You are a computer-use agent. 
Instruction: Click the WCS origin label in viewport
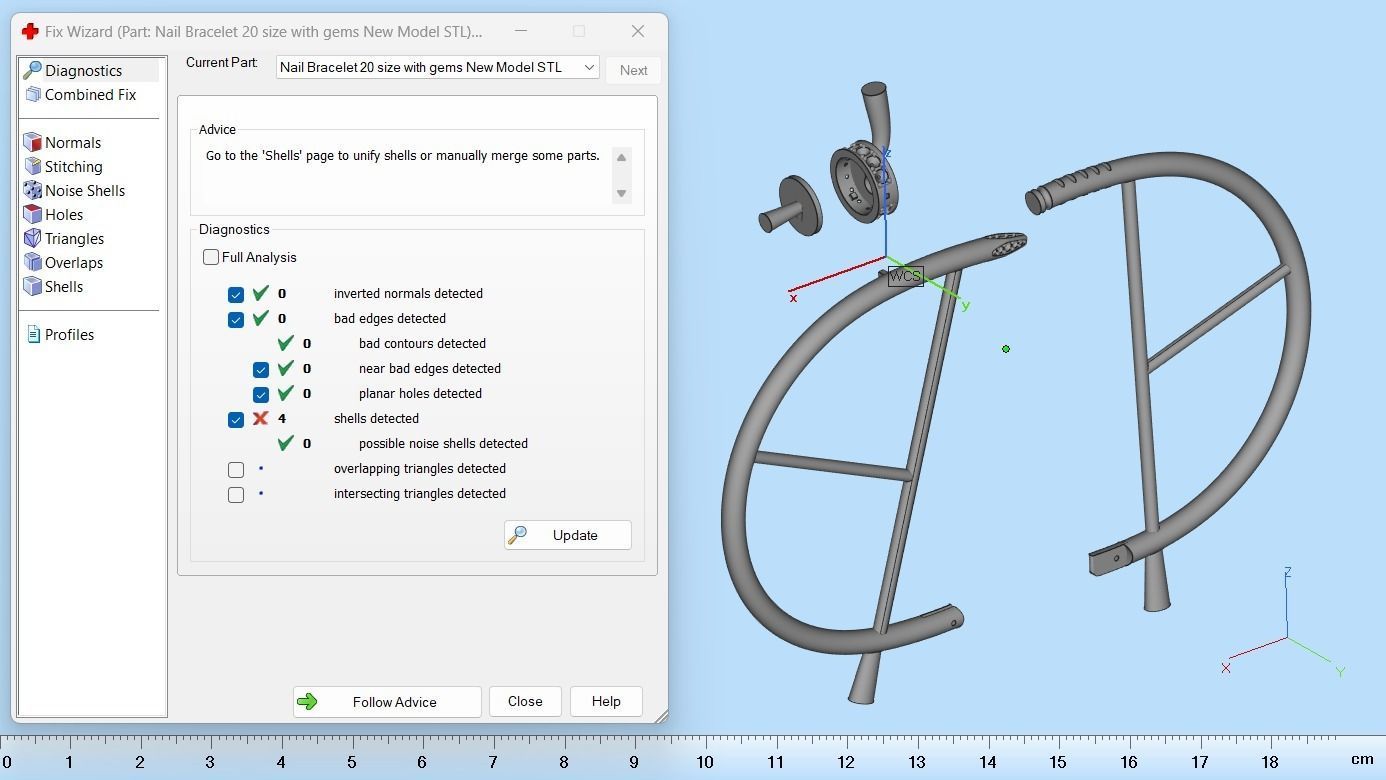(905, 276)
